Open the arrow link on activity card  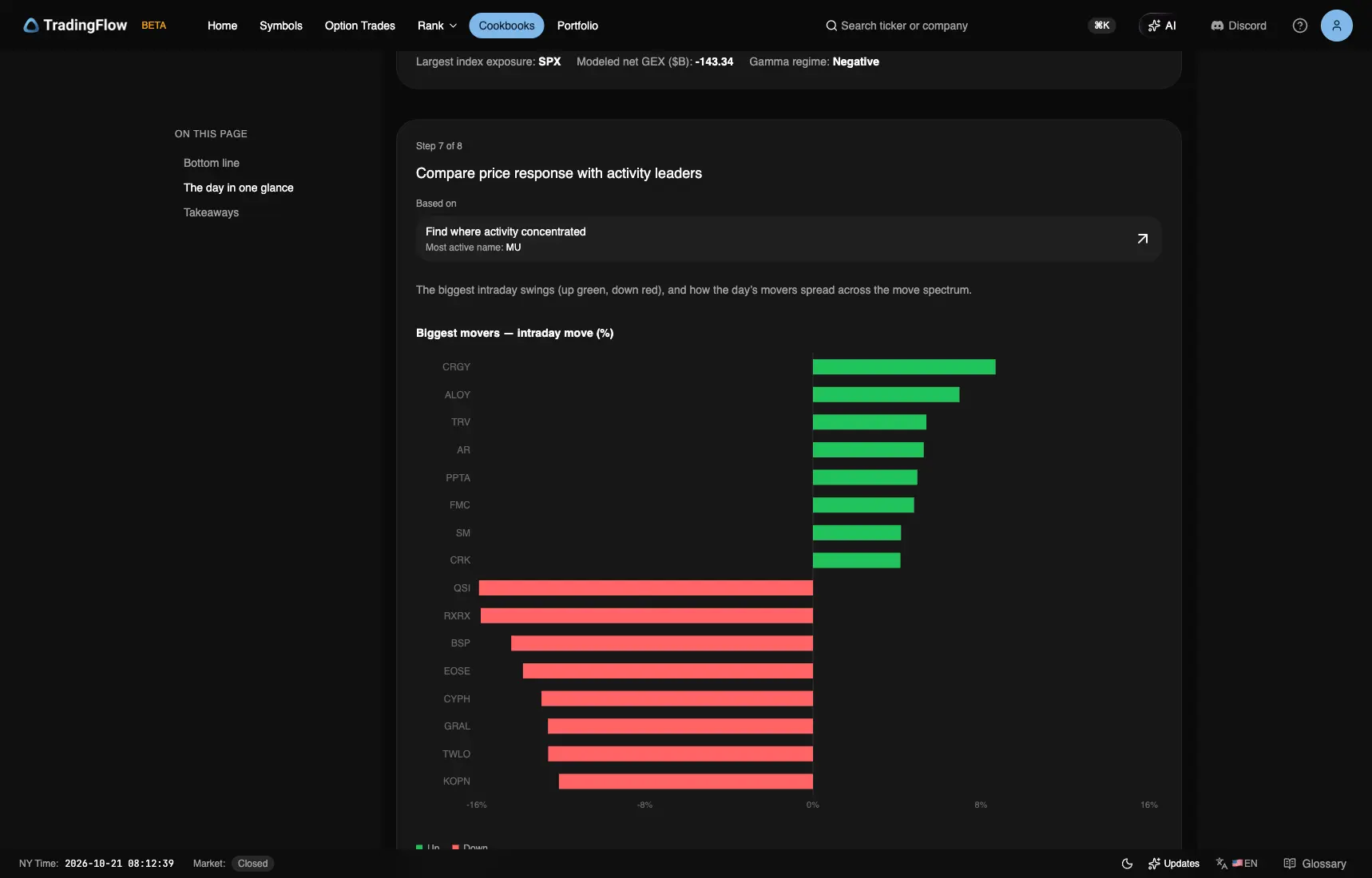click(x=1142, y=239)
